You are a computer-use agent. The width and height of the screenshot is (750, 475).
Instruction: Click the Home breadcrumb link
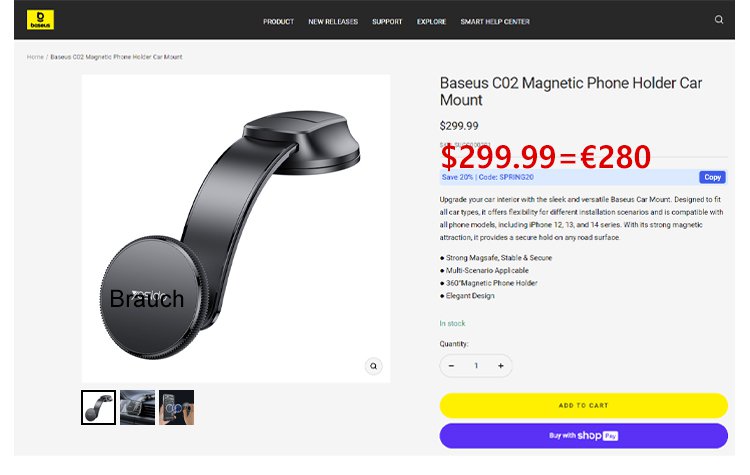click(35, 57)
